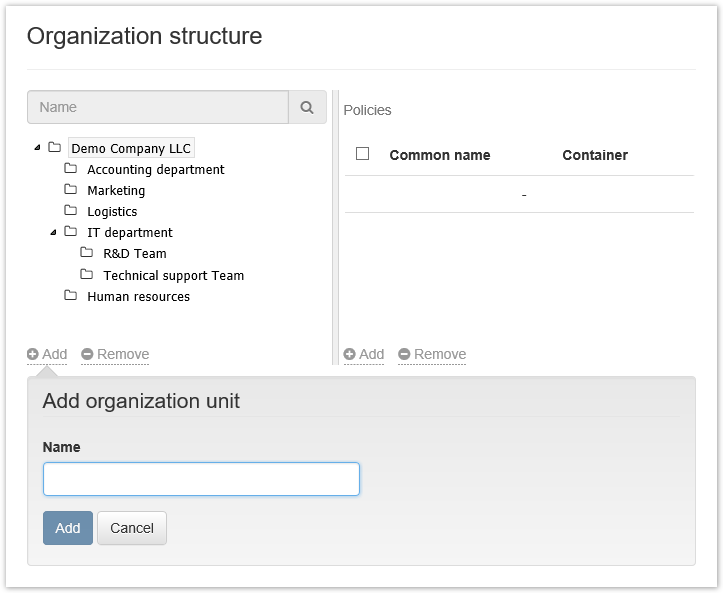Viewport: 723px width, 593px height.
Task: Click the Technical support Team folder icon
Action: pos(87,275)
